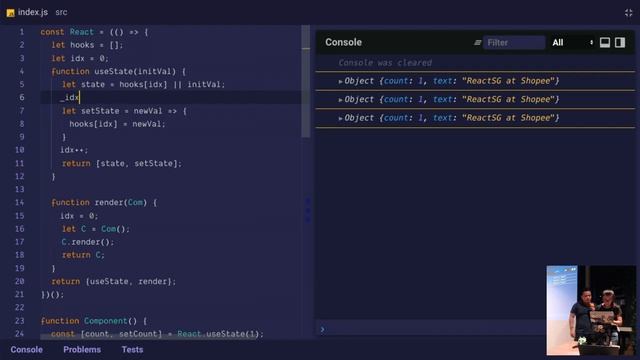Click 'function Component()' on line 23
Image resolution: width=640 pixels, height=360 pixels.
pyautogui.click(x=89, y=321)
